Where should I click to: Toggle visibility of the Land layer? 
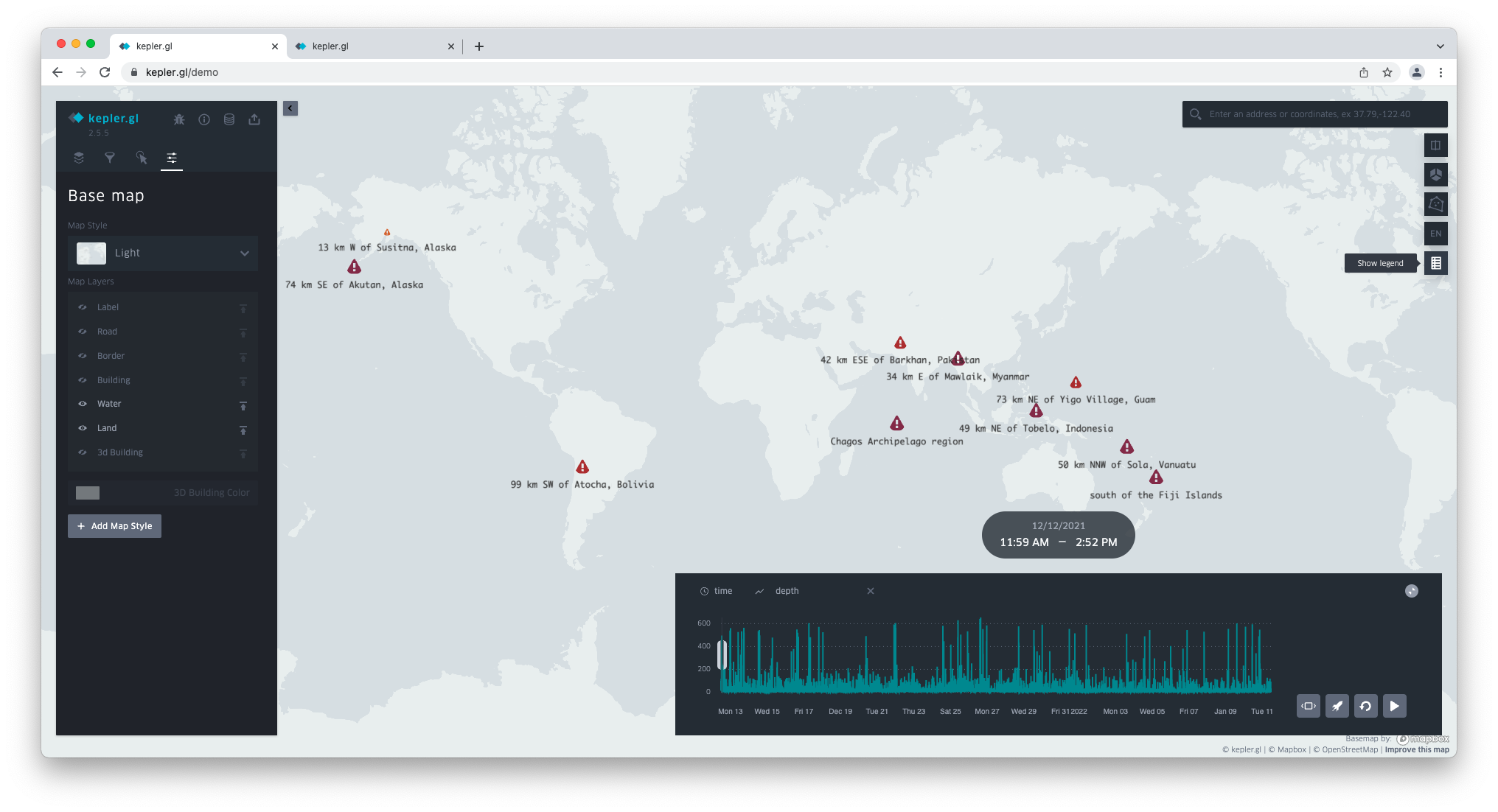pos(83,428)
